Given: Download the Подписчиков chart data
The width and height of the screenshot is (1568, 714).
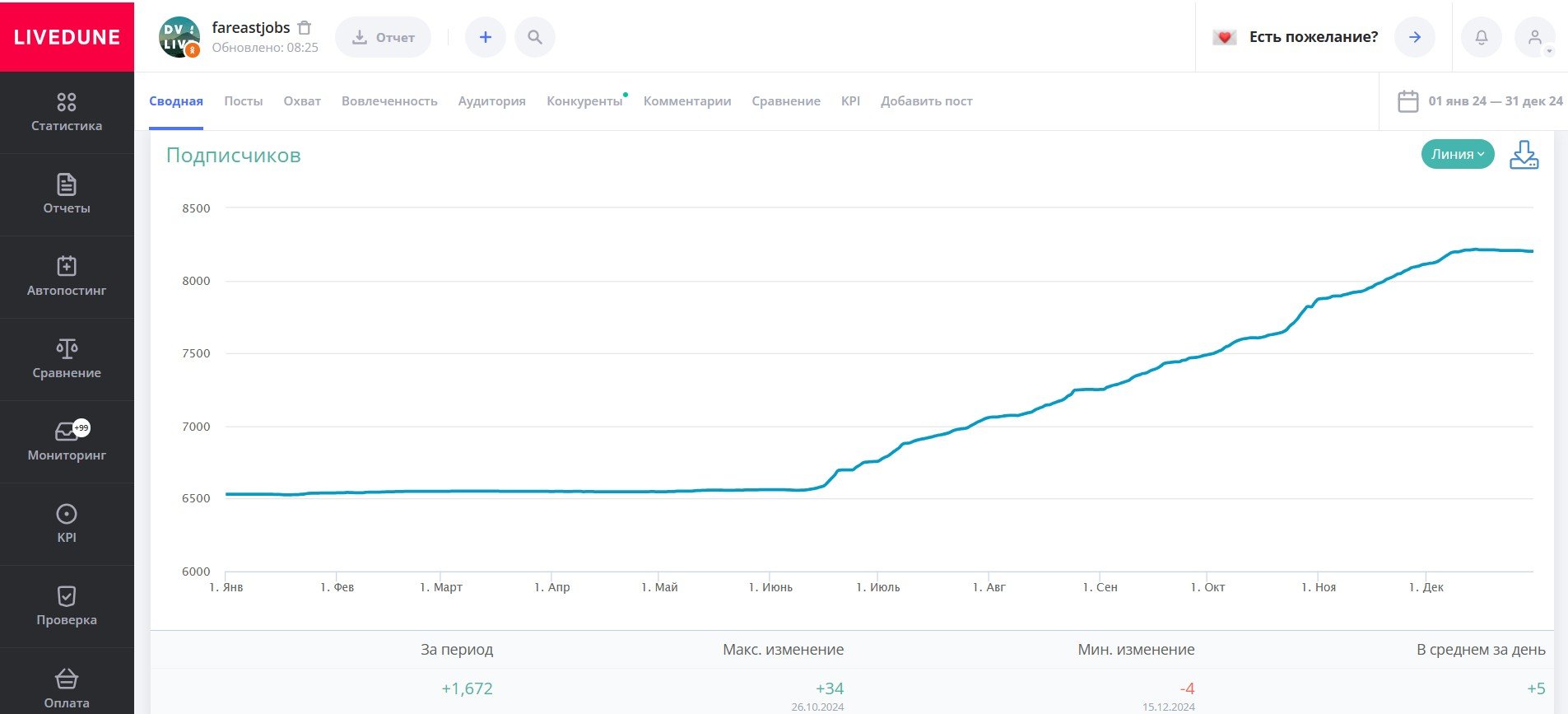Looking at the screenshot, I should (x=1524, y=155).
